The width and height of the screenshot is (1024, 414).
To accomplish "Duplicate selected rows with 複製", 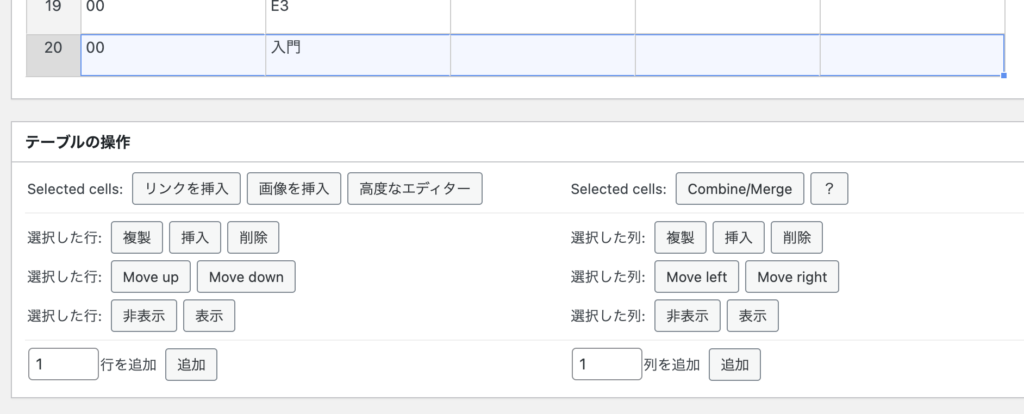I will [137, 238].
